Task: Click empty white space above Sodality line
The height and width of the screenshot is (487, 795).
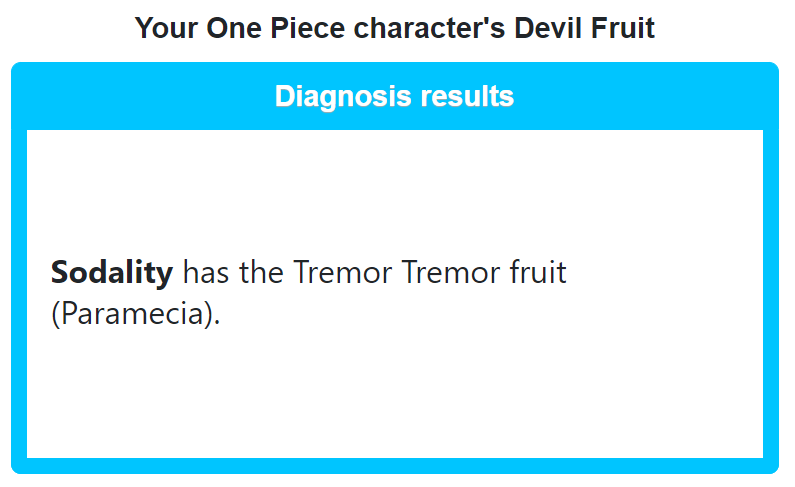Action: point(394,193)
